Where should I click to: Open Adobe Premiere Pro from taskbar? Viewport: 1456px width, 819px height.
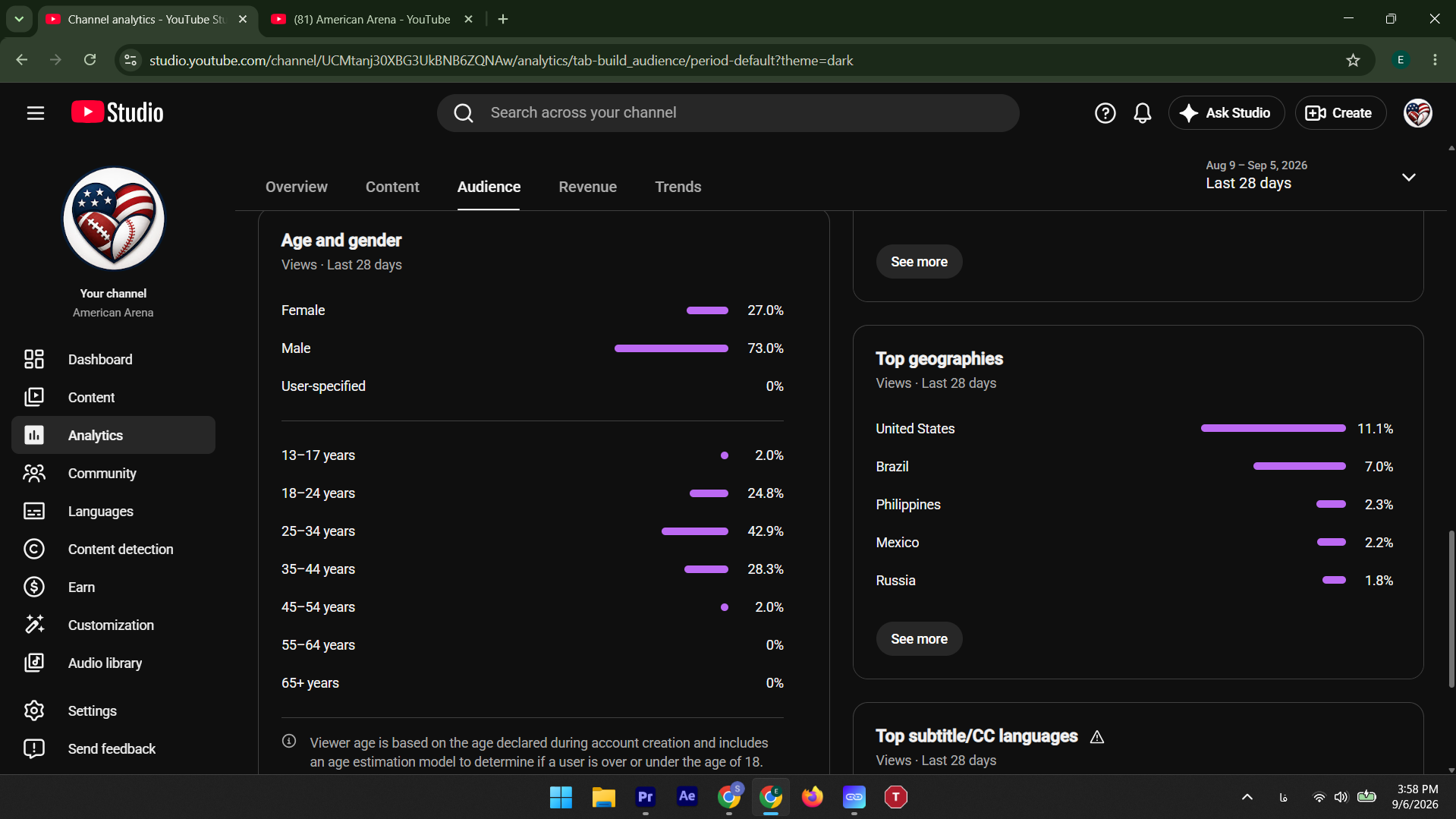tap(645, 797)
